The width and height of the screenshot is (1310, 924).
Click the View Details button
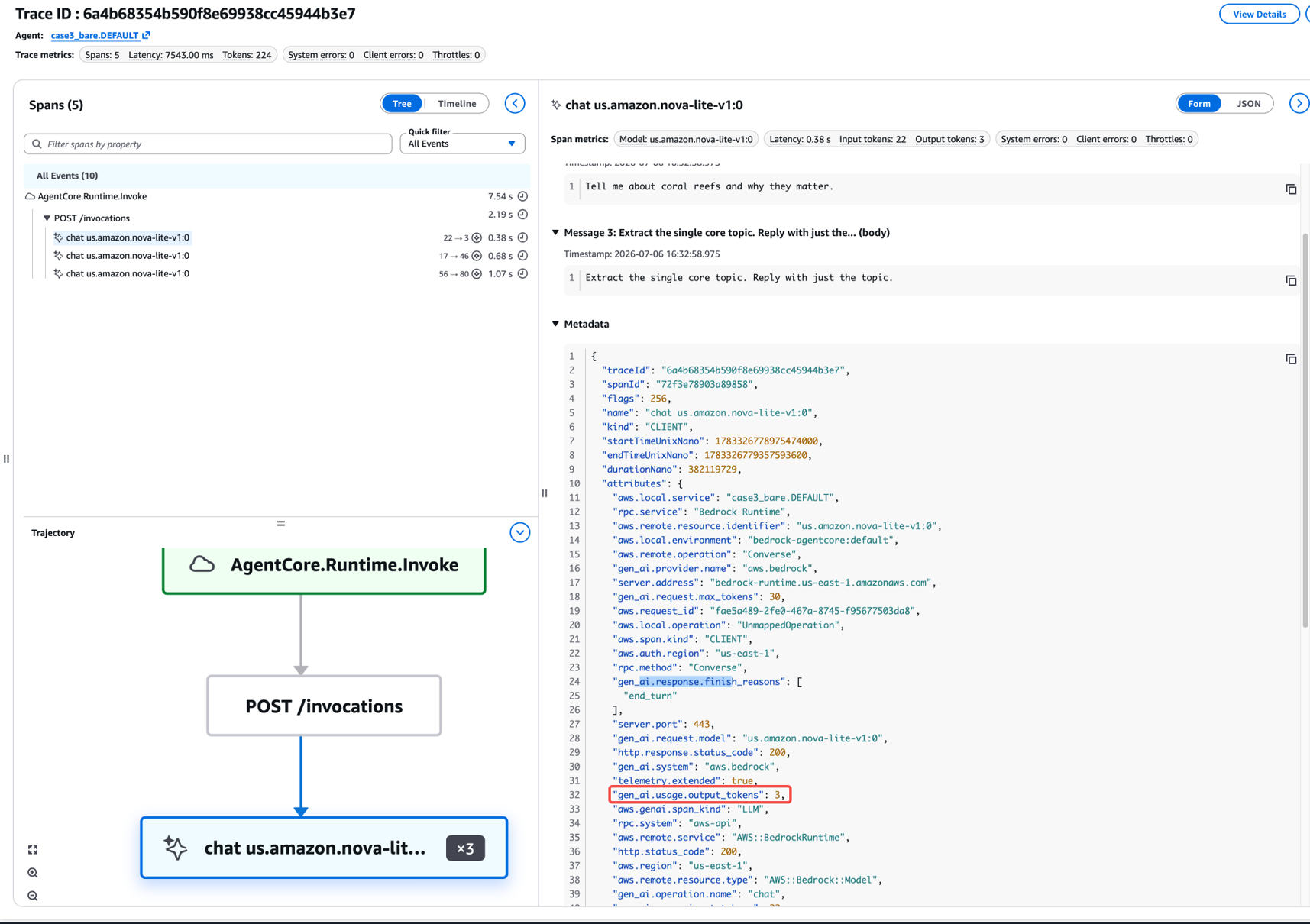pos(1258,14)
